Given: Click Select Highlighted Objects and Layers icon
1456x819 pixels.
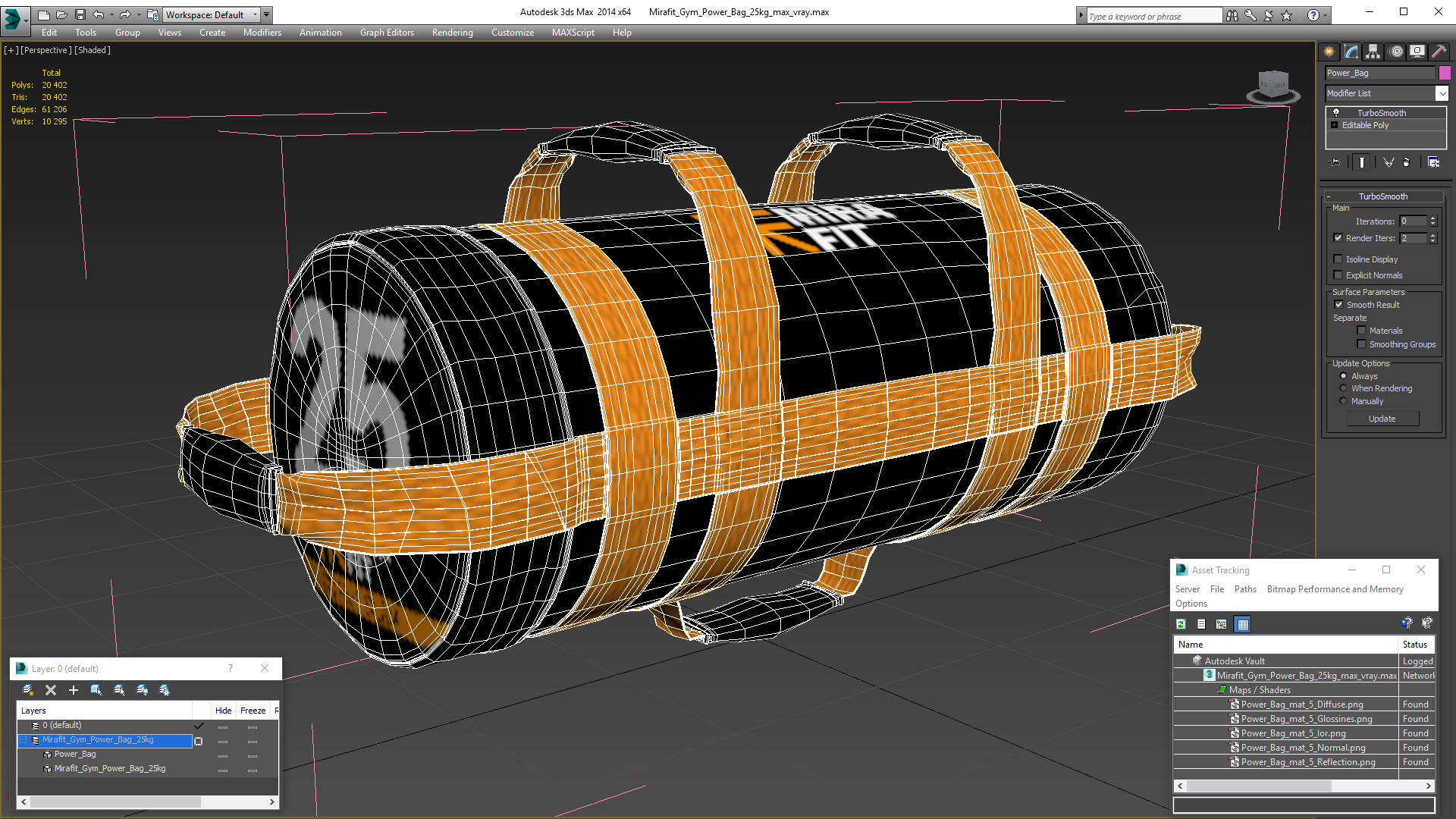Looking at the screenshot, I should coord(96,690).
